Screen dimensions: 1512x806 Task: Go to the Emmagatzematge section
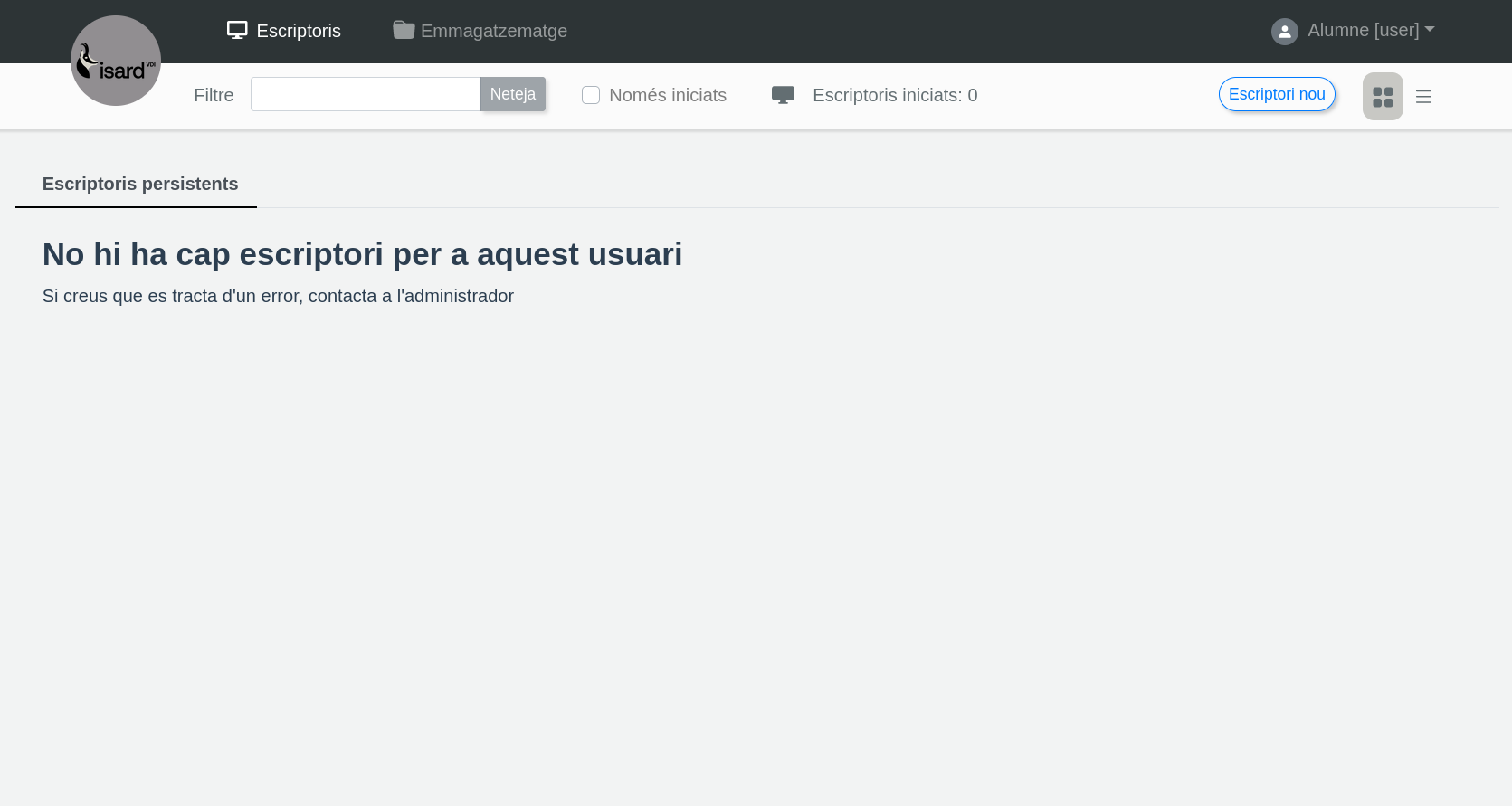tap(493, 31)
